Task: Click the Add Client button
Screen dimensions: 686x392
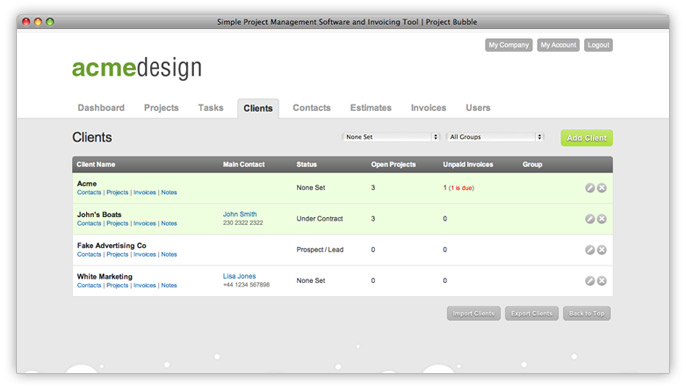Action: (x=587, y=138)
